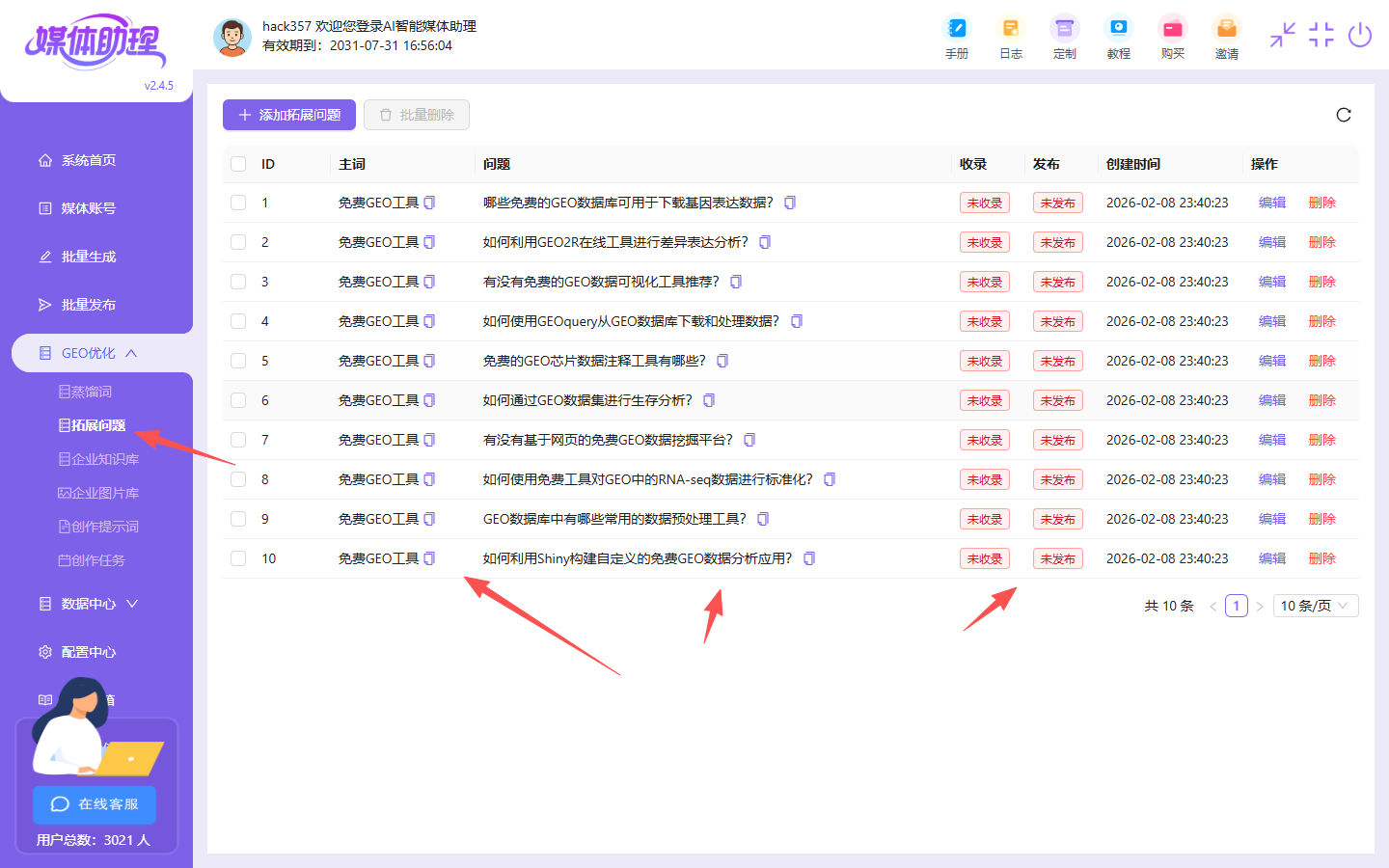
Task: Tick the checkbox for row ID 1
Action: point(238,203)
